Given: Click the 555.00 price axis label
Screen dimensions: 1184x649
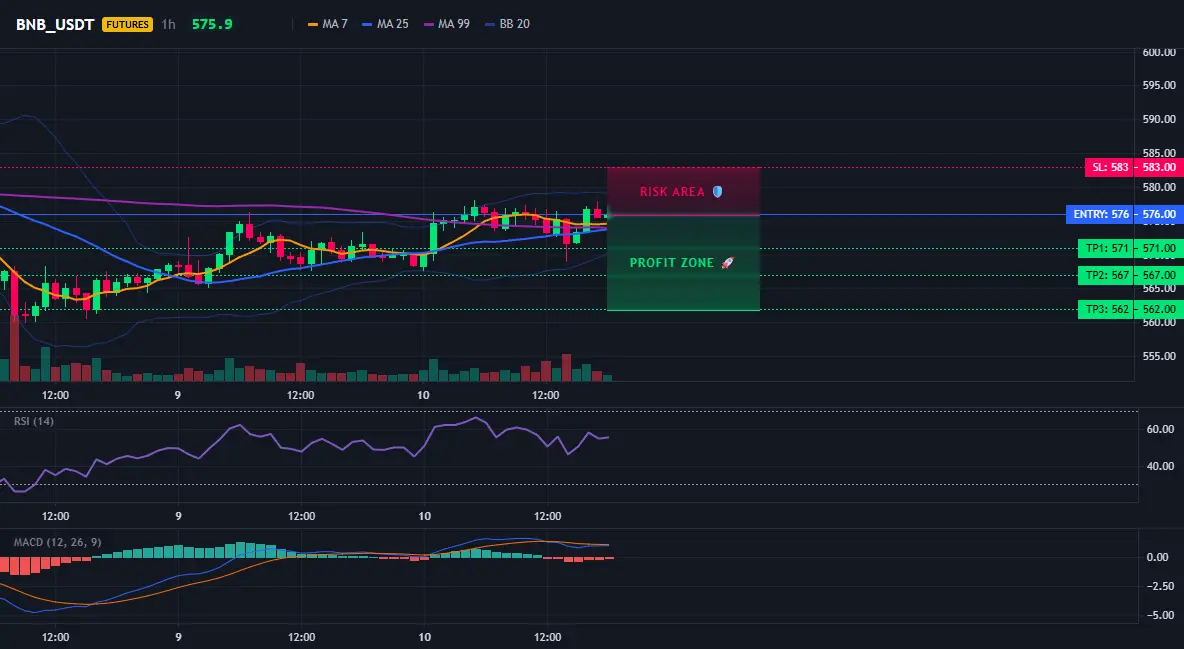Looking at the screenshot, I should coord(1159,356).
